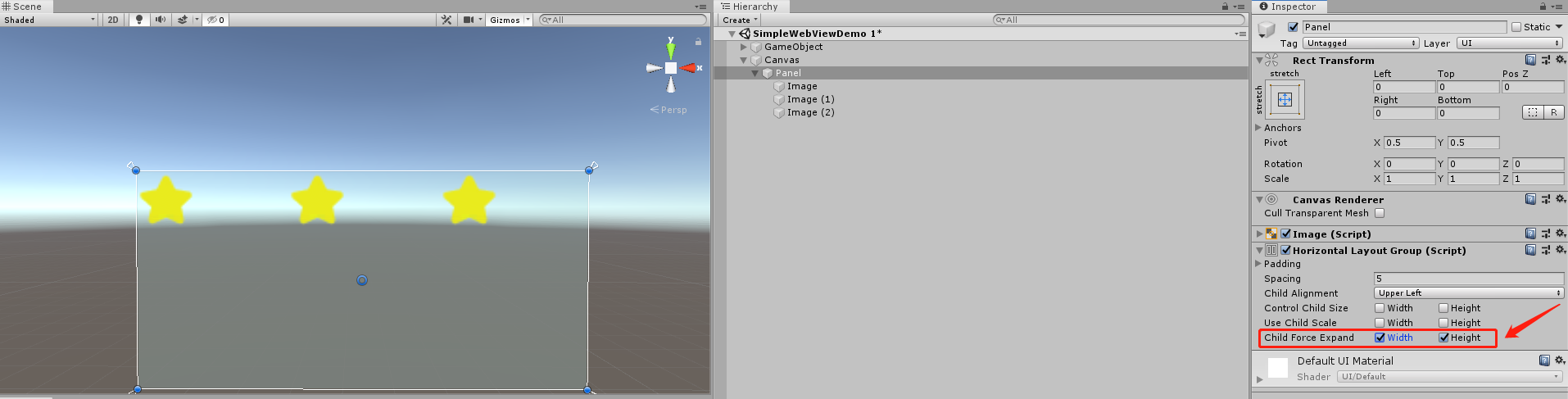Click the Inspector panel lock icon

(1543, 7)
